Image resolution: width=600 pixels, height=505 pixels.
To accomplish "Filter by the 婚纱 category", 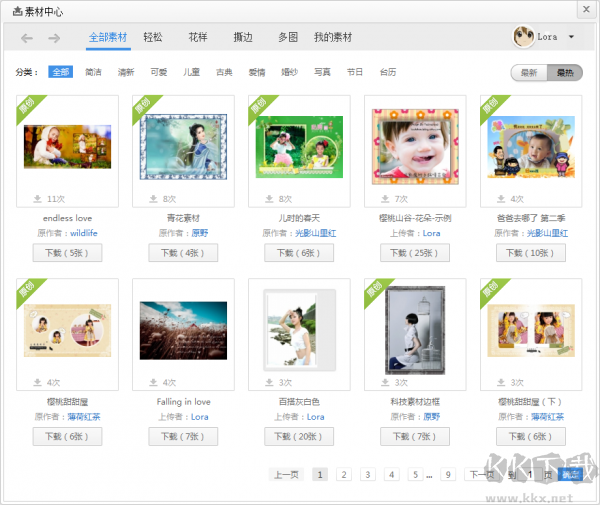I will click(289, 72).
